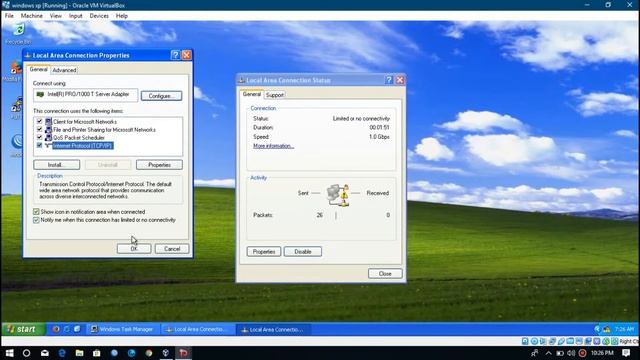Click Cancel in Connection Properties dialog
Viewport: 640px width, 360px height.
172,249
